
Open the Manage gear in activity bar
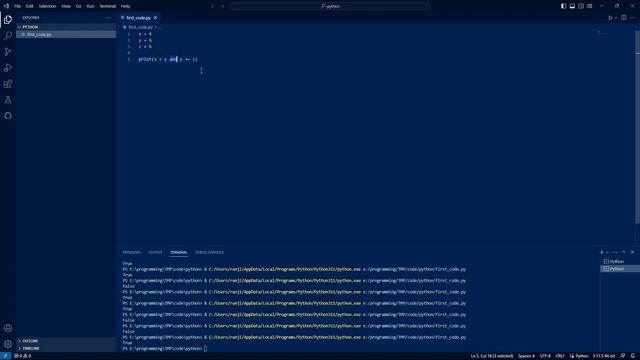coord(8,344)
